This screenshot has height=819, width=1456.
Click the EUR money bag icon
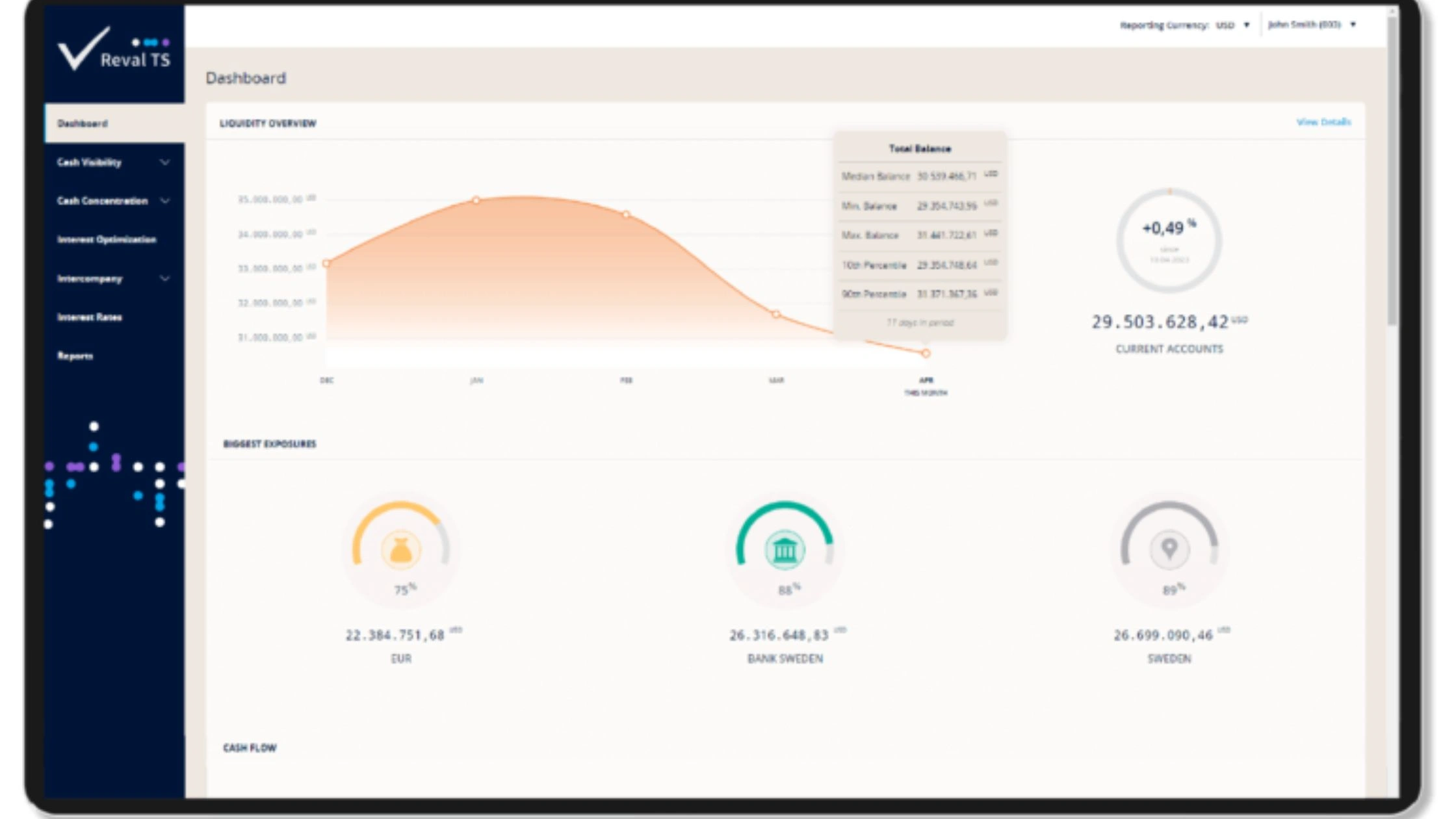[400, 551]
